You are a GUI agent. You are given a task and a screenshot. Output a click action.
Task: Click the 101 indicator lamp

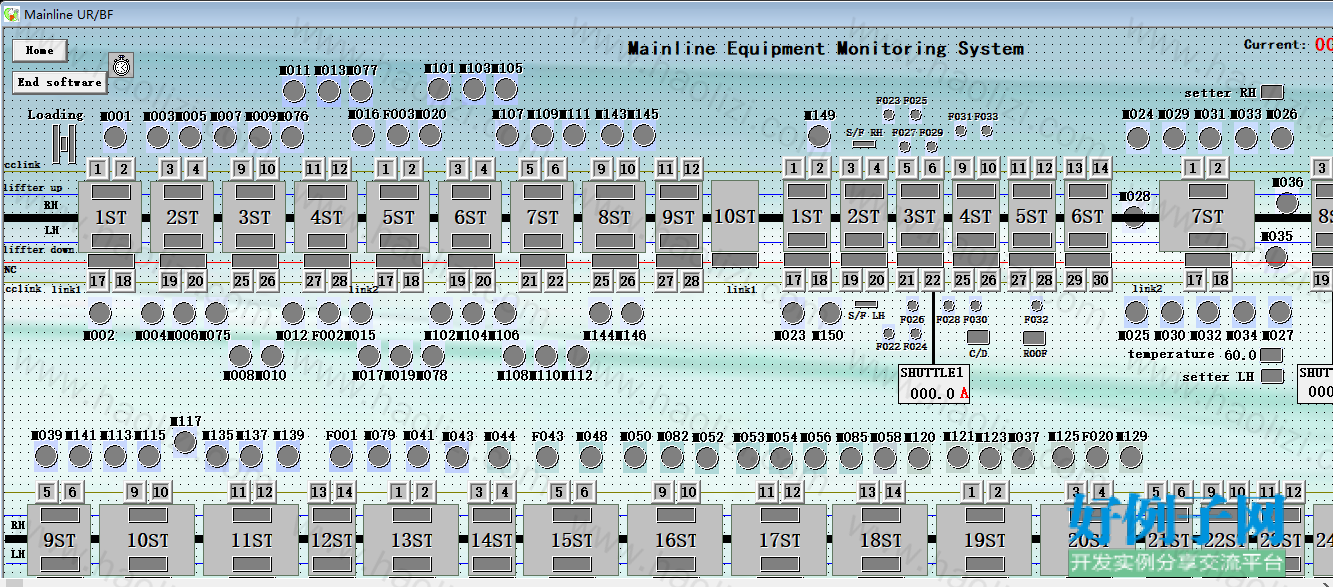point(439,89)
